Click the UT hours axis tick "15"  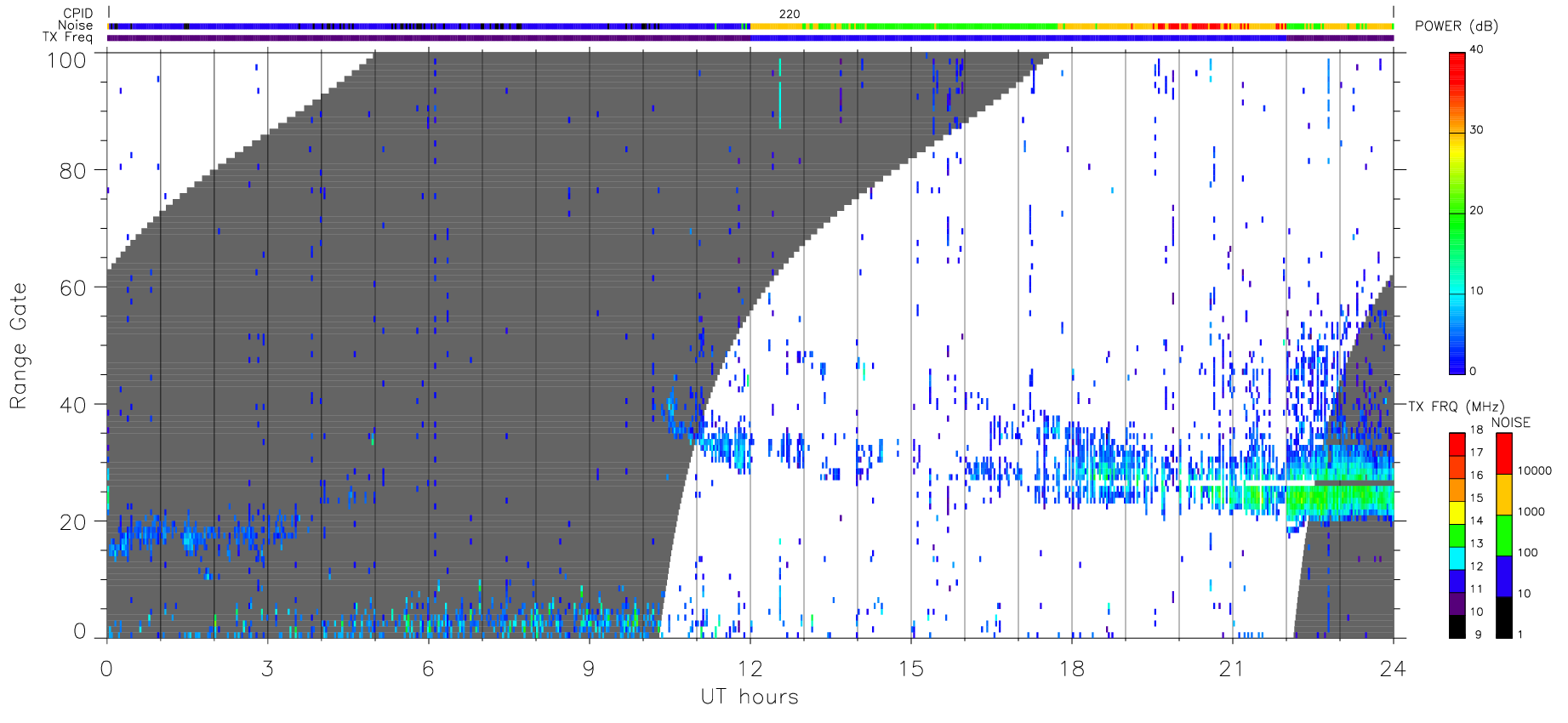pyautogui.click(x=911, y=669)
